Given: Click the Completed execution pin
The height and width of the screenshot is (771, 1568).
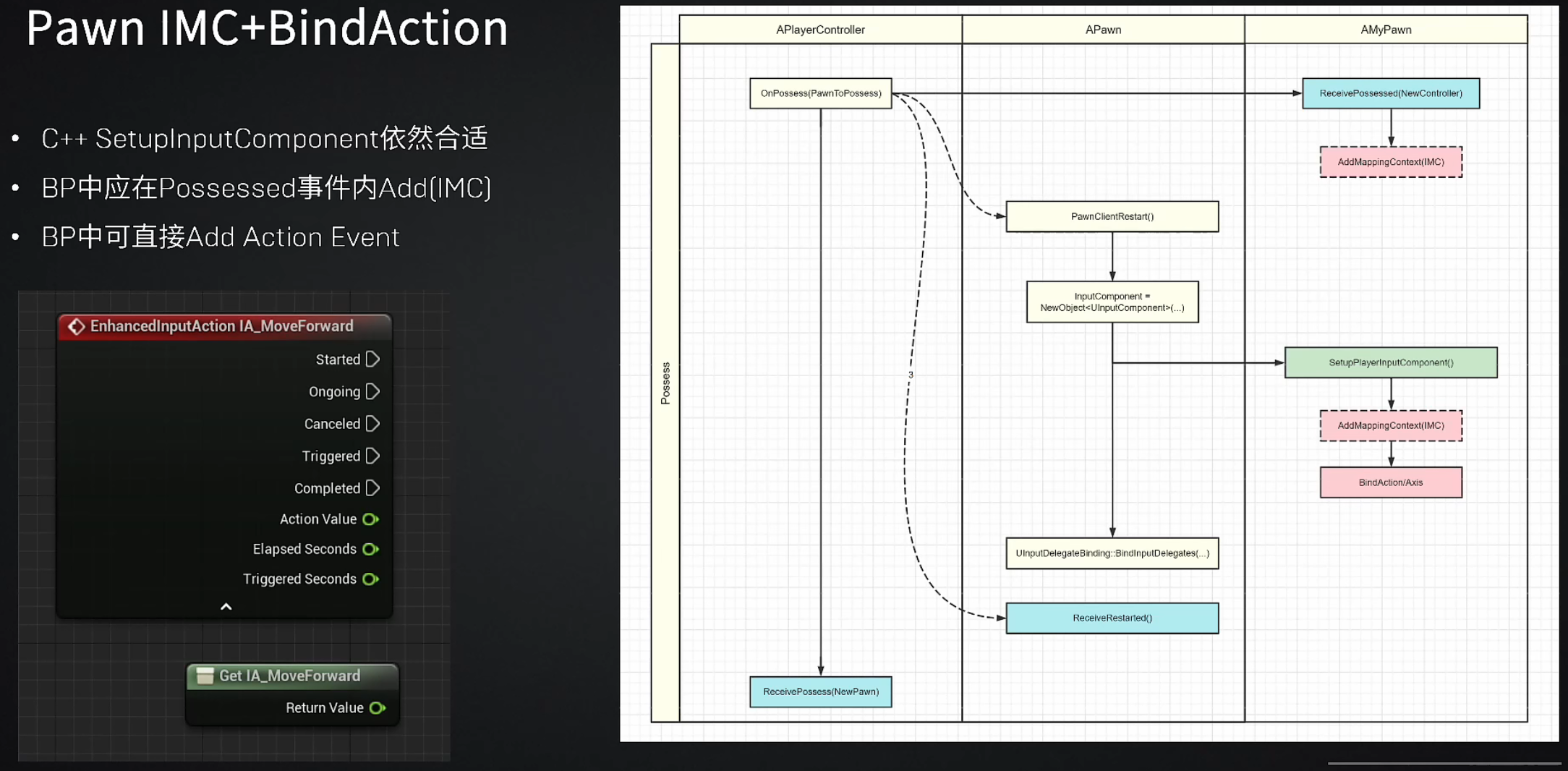Looking at the screenshot, I should [x=372, y=488].
